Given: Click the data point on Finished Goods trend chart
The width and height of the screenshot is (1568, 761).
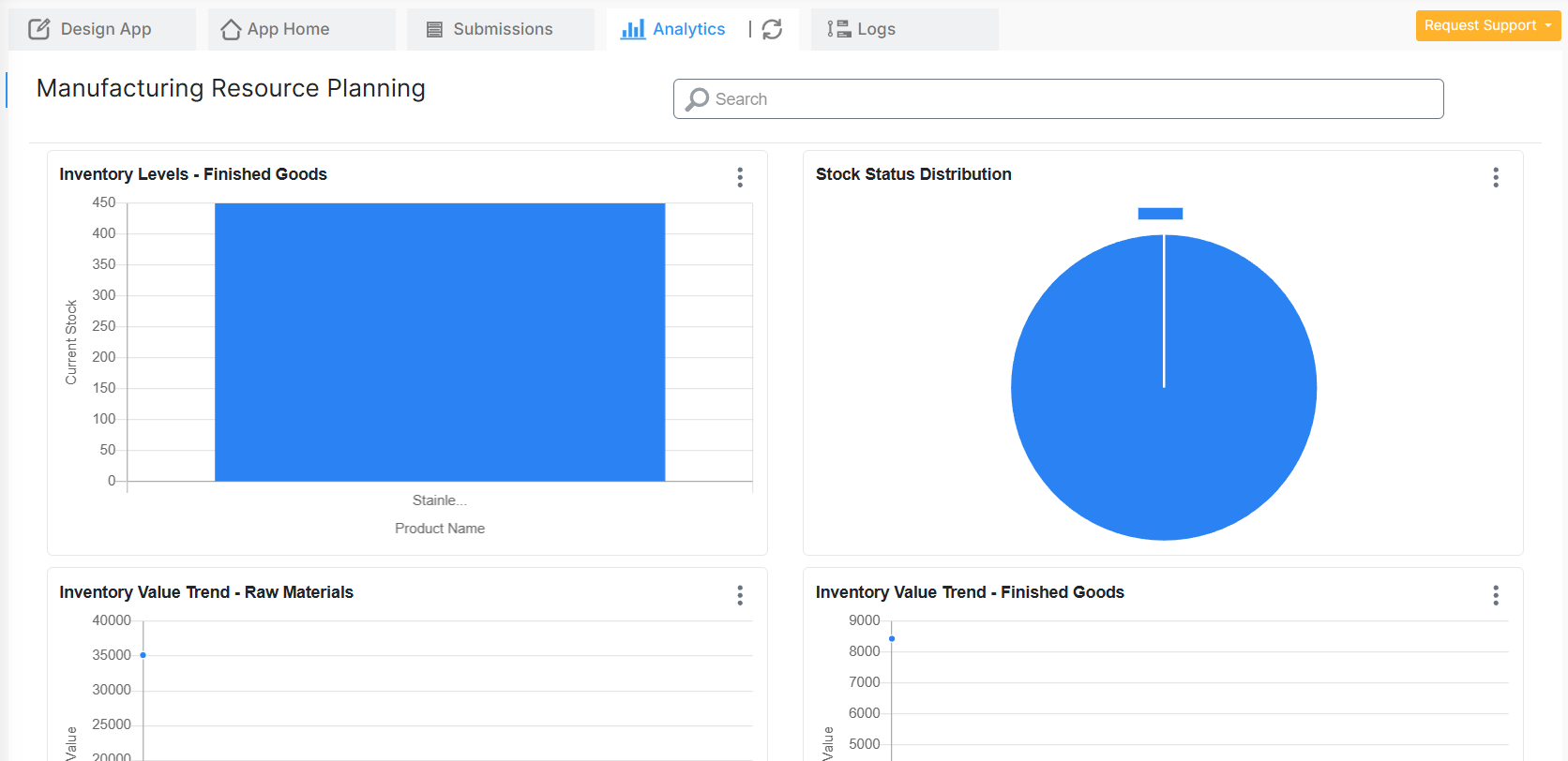Looking at the screenshot, I should point(892,639).
